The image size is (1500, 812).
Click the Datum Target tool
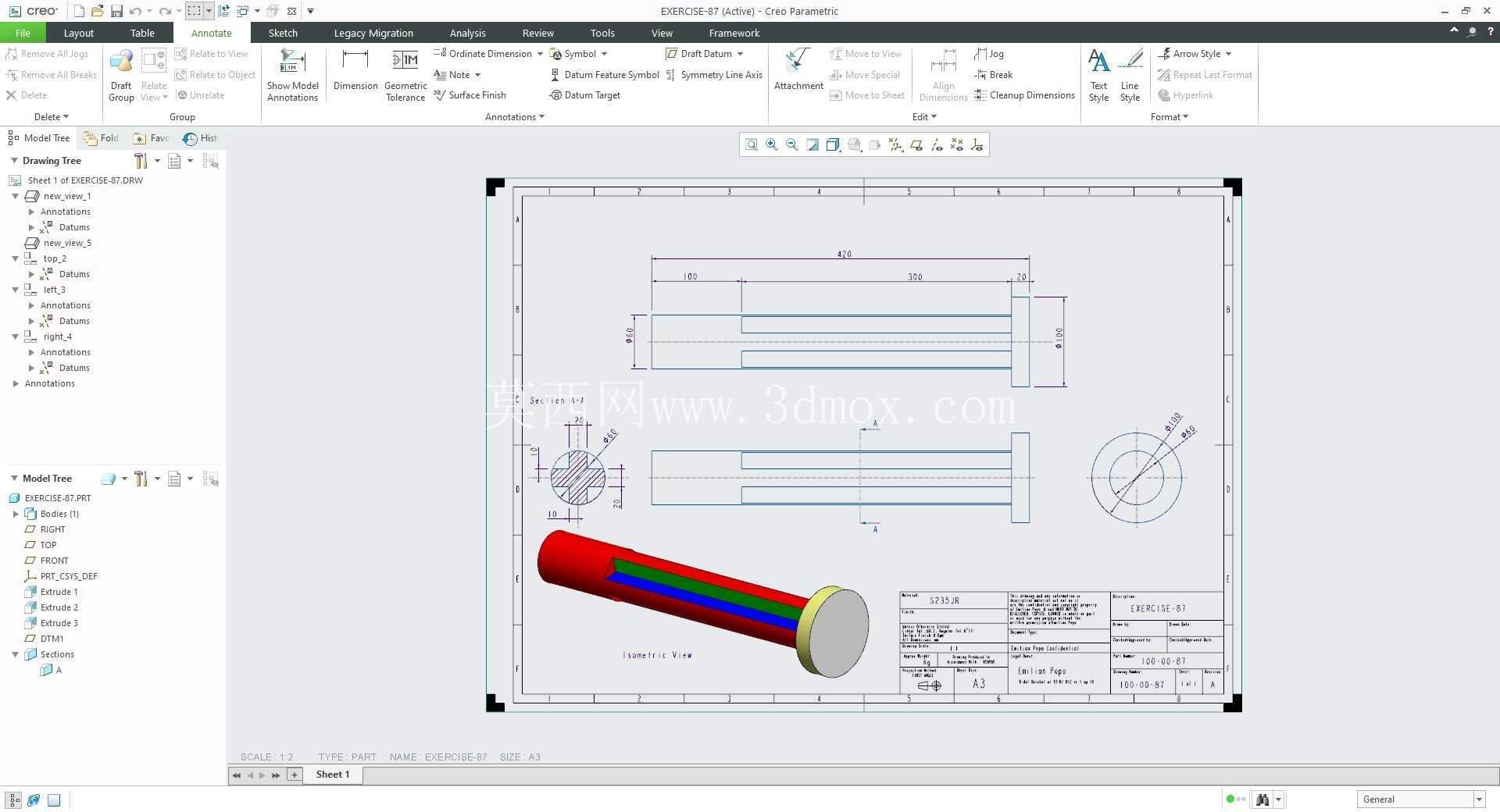point(585,95)
